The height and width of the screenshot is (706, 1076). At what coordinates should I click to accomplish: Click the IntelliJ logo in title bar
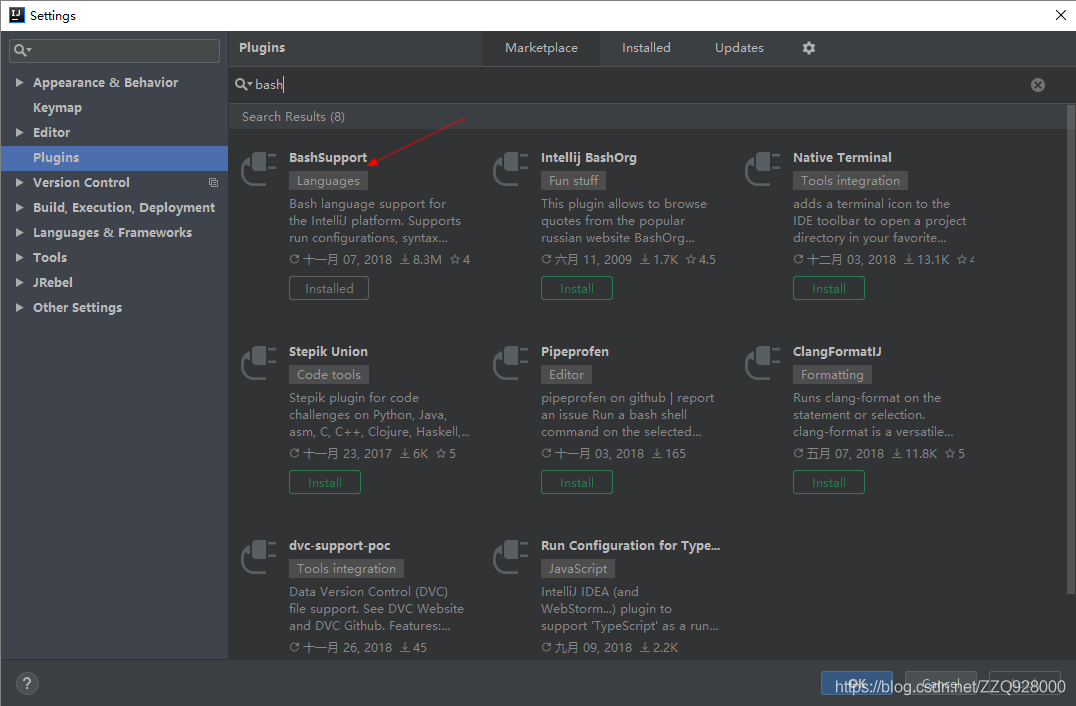[x=16, y=15]
